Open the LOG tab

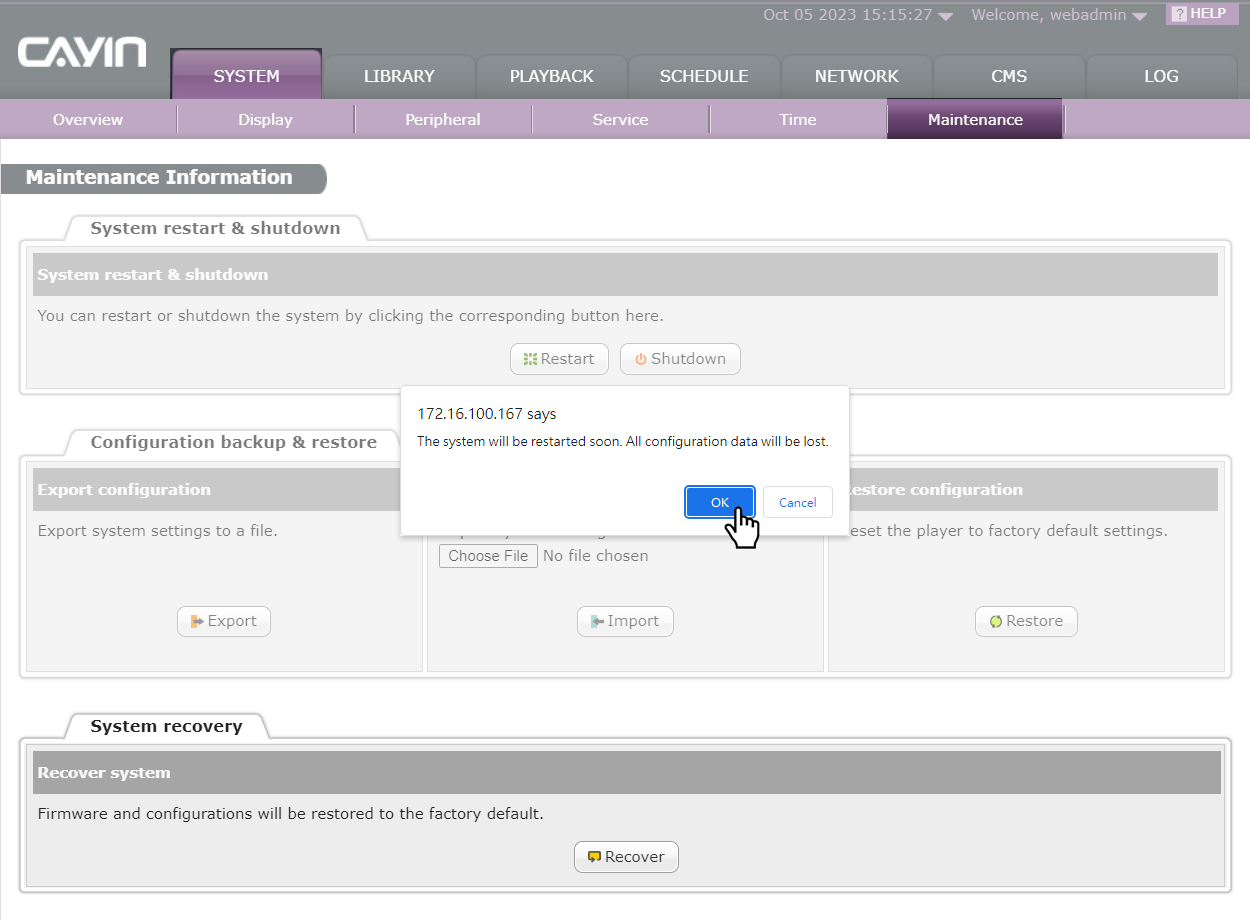click(x=1161, y=76)
